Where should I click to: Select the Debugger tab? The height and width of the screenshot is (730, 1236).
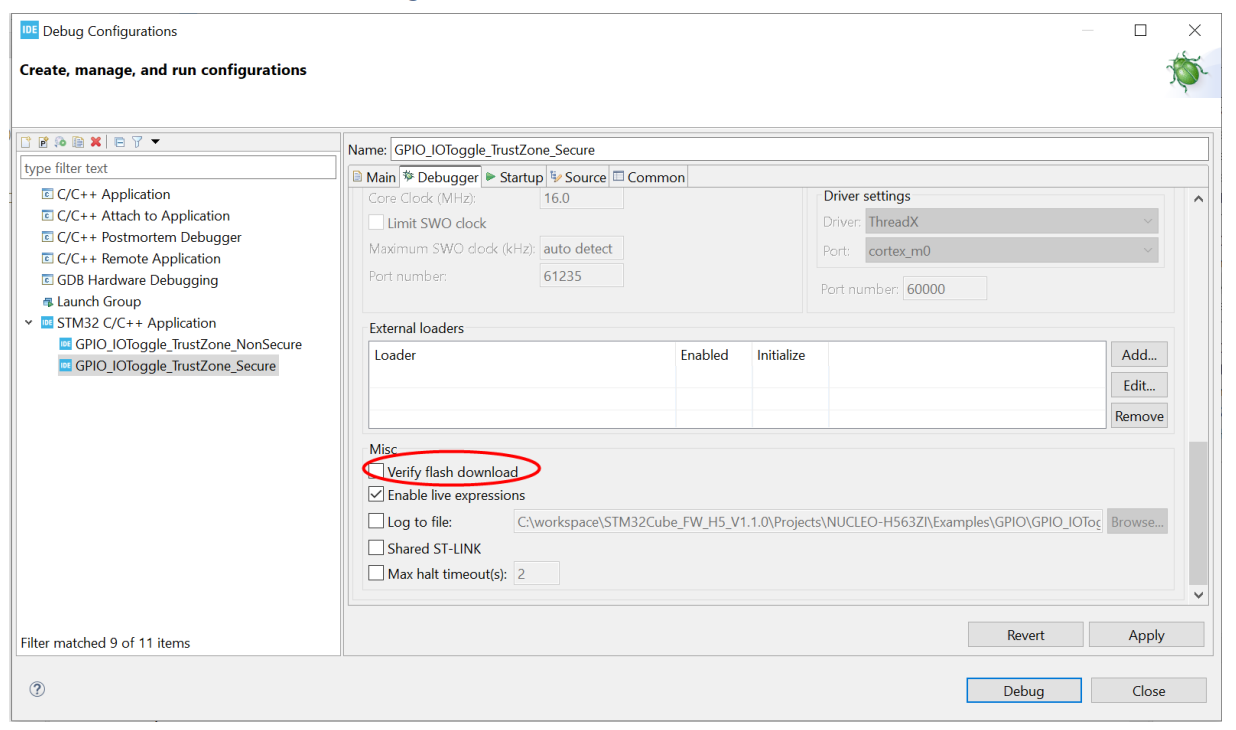[441, 177]
